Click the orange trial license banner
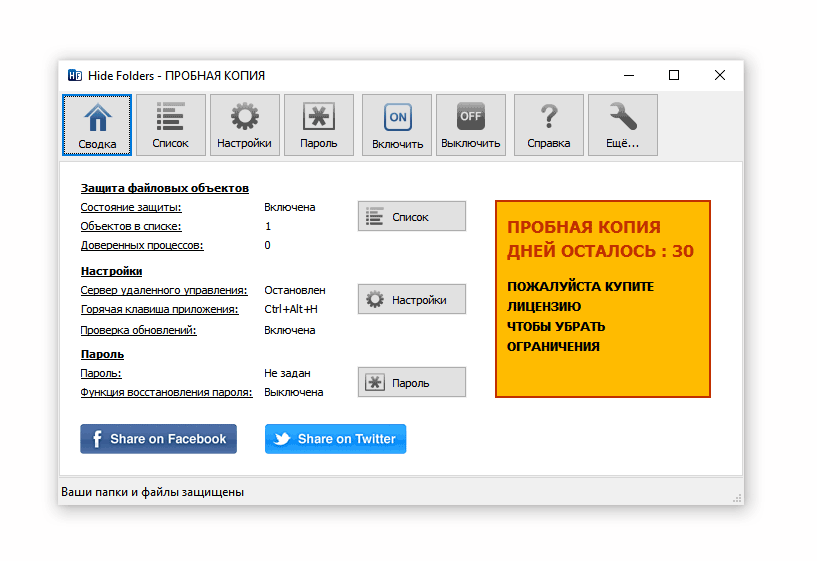This screenshot has height=561, width=817. [x=602, y=299]
